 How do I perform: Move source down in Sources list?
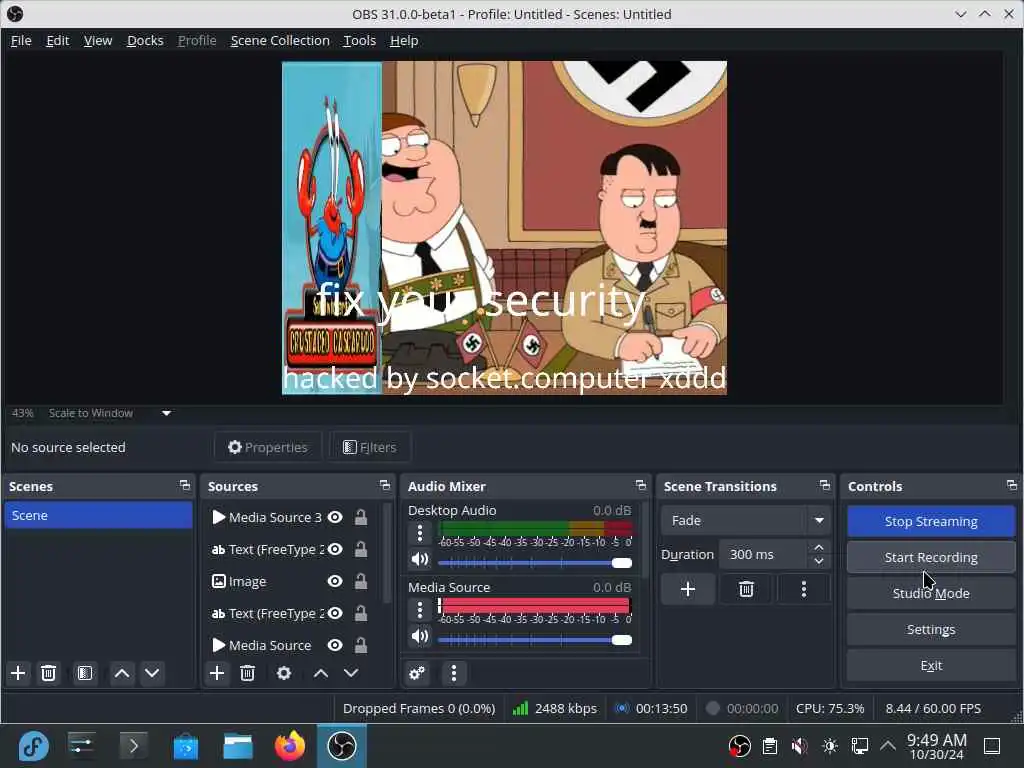click(351, 673)
